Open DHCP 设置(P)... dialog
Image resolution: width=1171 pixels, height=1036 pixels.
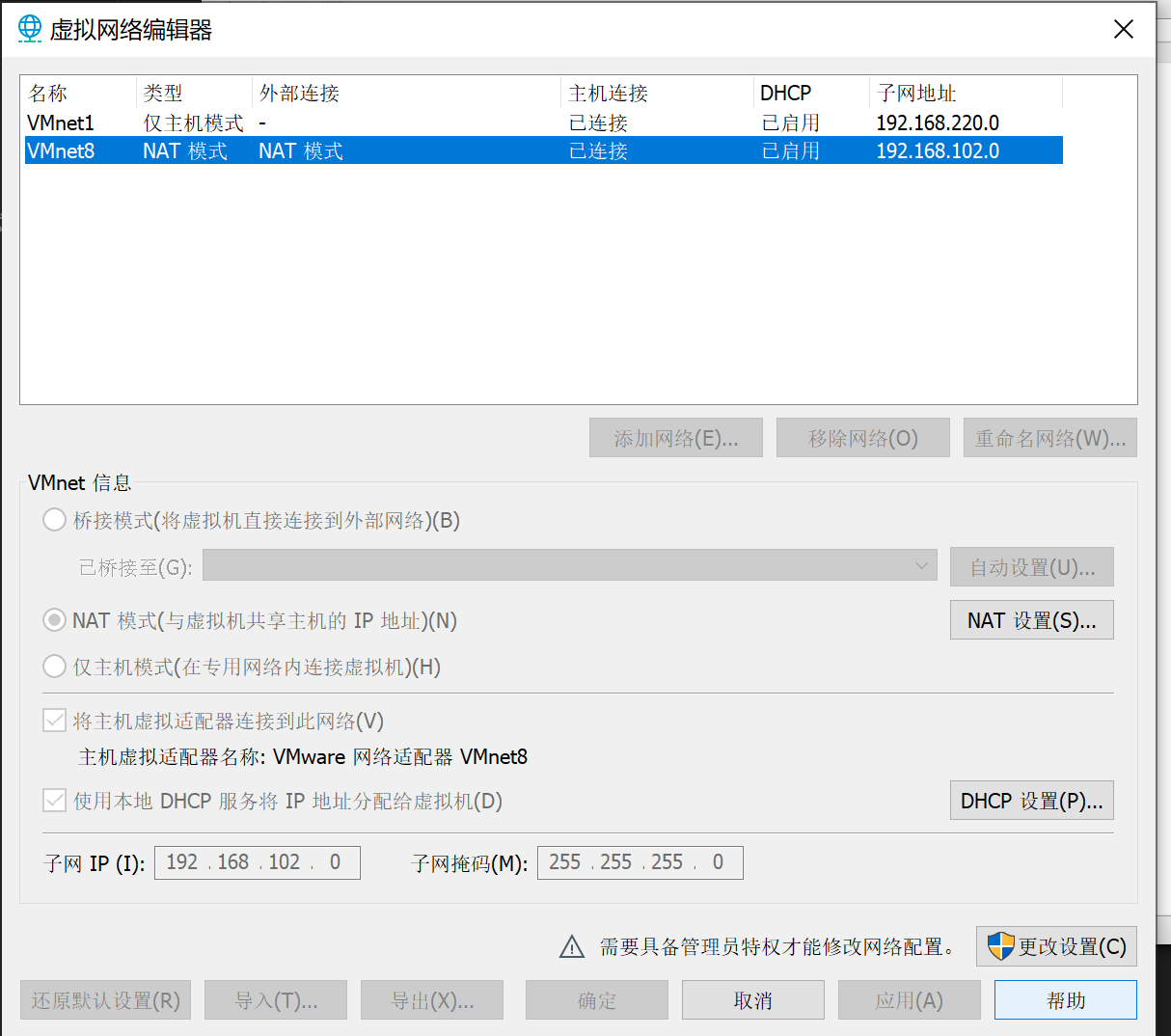1032,801
